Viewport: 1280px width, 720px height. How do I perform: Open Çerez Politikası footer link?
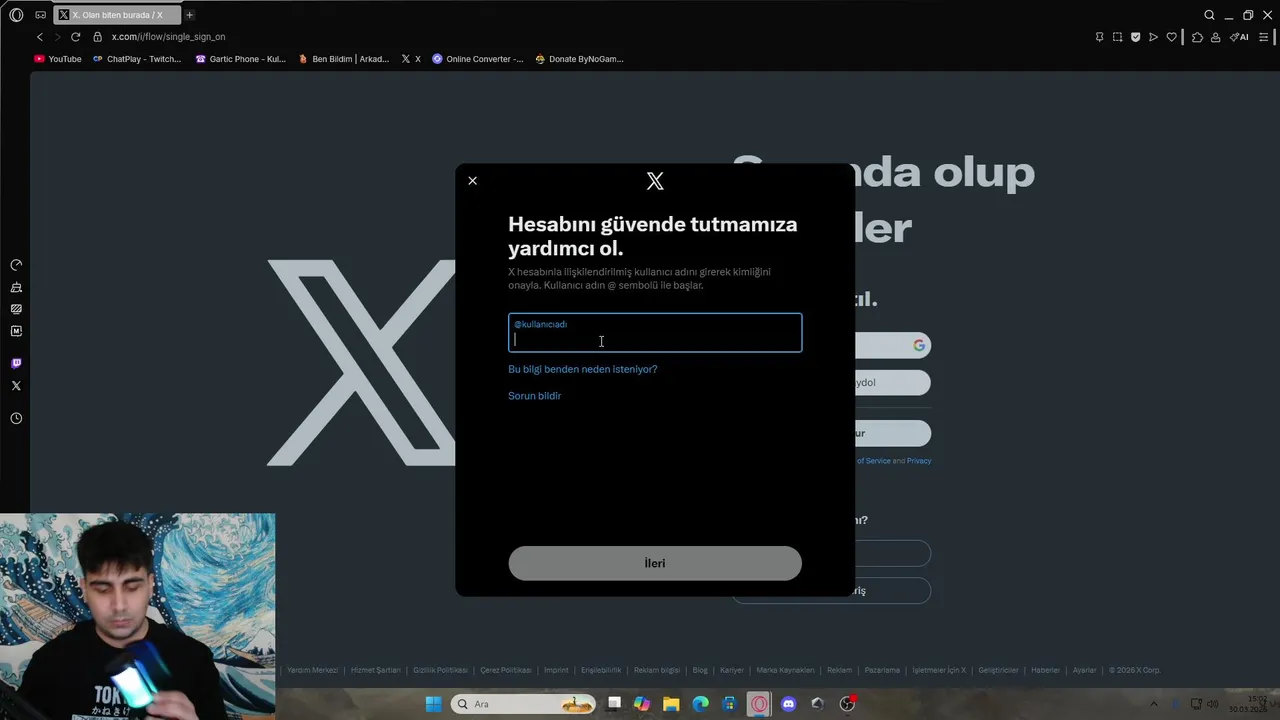click(x=505, y=670)
